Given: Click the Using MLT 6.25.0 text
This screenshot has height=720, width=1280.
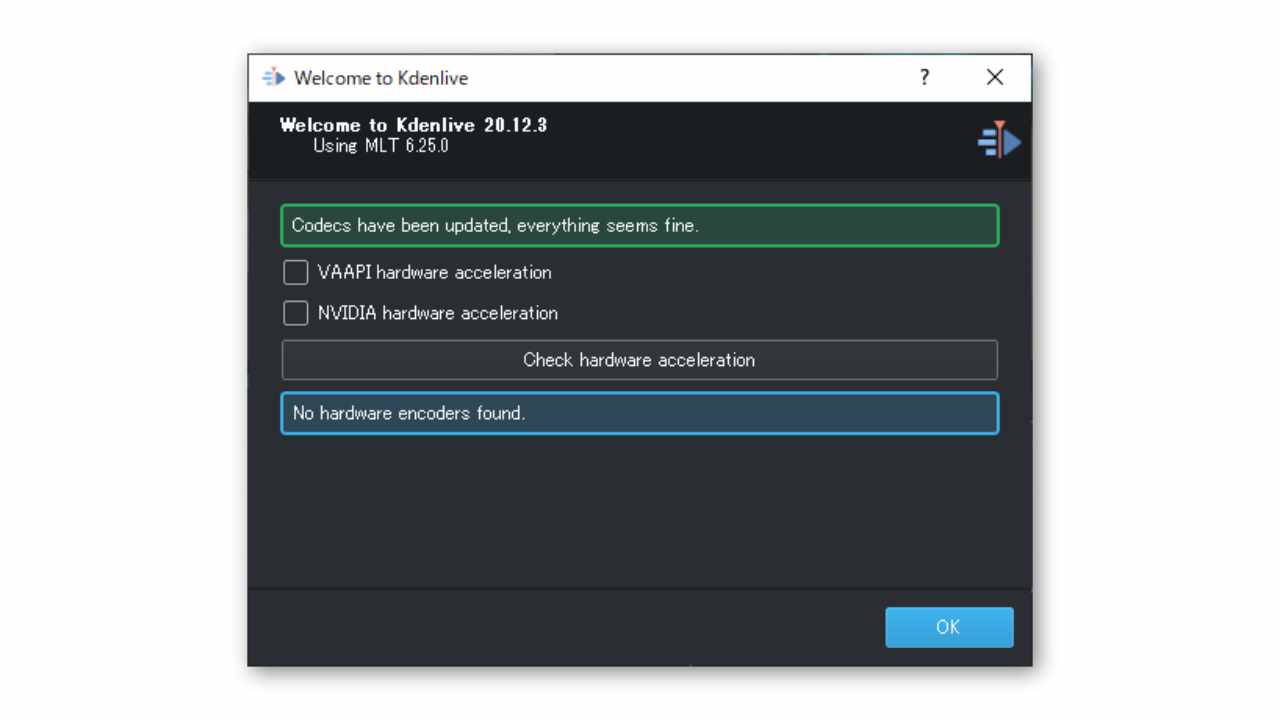Looking at the screenshot, I should pyautogui.click(x=381, y=146).
